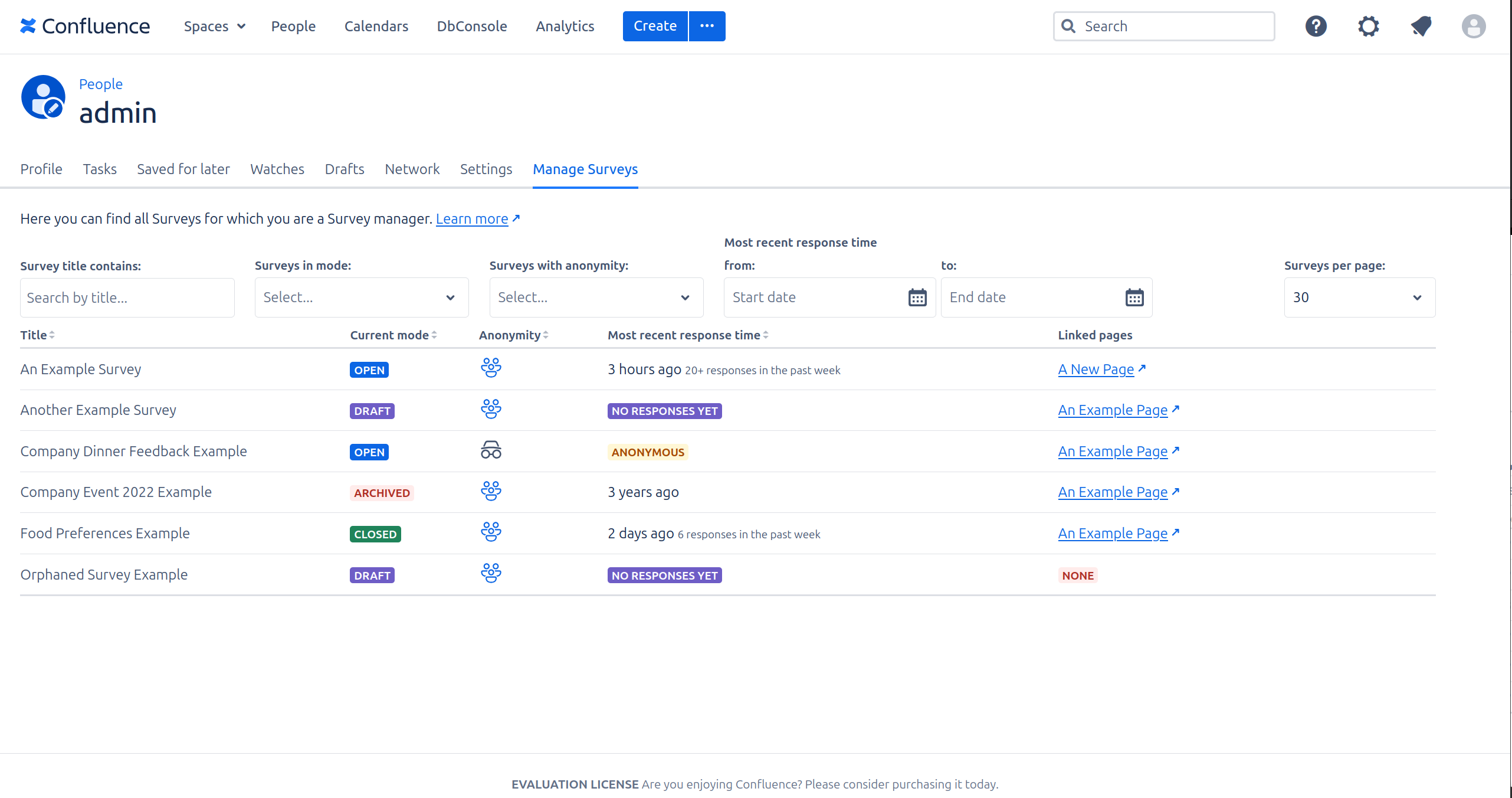Open the A New Page link
The height and width of the screenshot is (798, 1512).
(1096, 369)
